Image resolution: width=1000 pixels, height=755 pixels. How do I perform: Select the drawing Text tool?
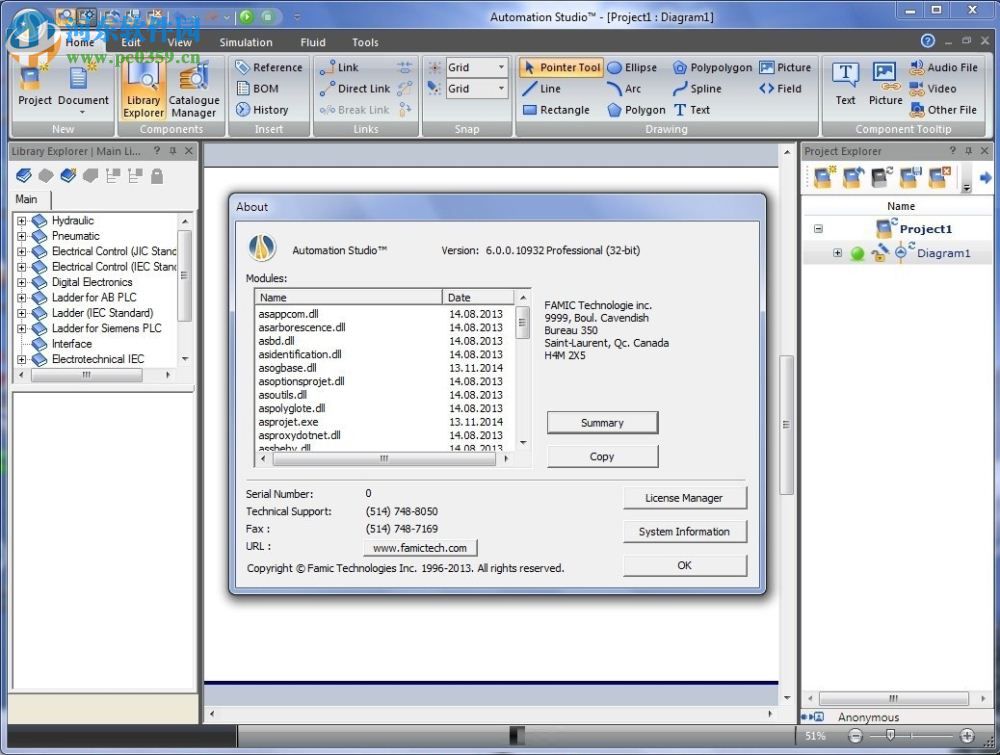coord(692,110)
